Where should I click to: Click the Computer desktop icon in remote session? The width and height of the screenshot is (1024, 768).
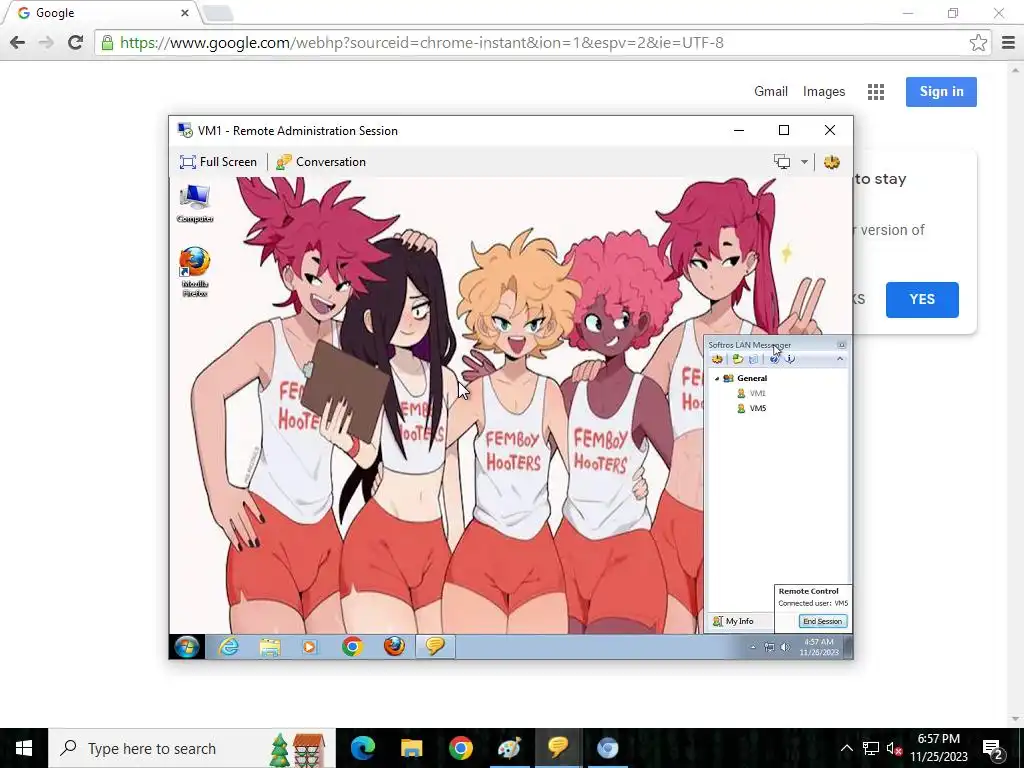tap(195, 203)
